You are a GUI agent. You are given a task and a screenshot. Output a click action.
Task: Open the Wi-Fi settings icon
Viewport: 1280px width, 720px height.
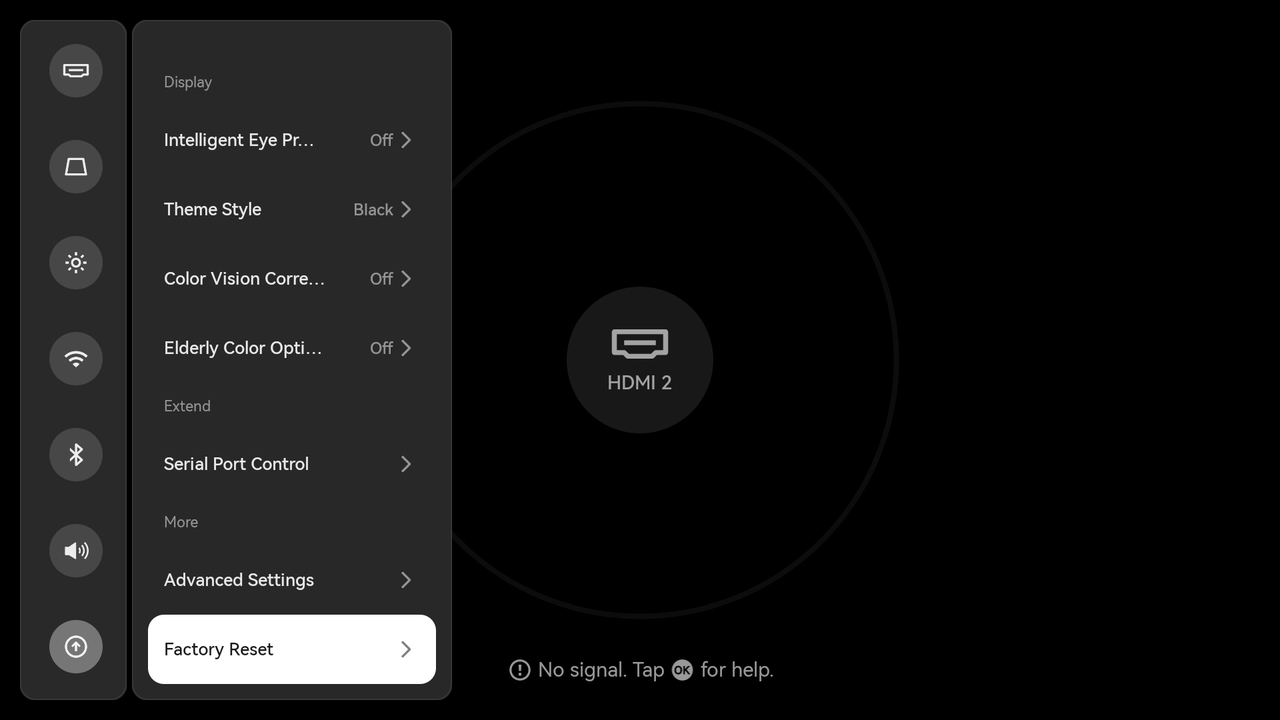pos(76,358)
